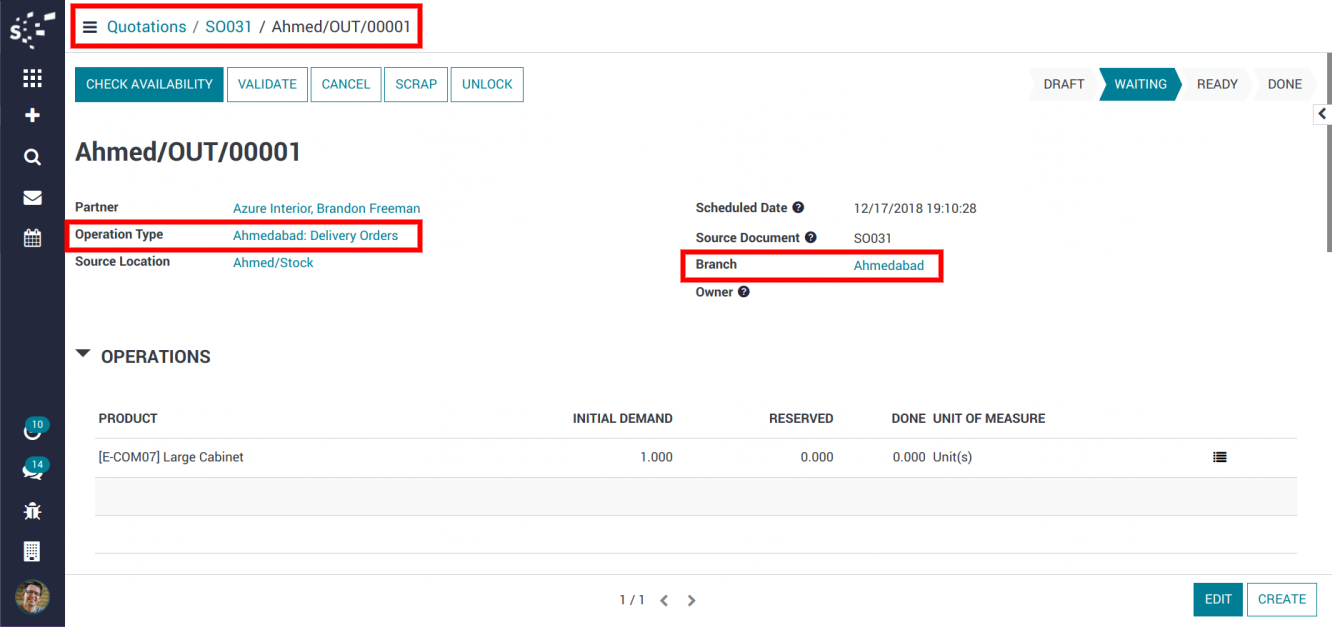This screenshot has width=1332, height=627.
Task: Open detailed operations list icon for Large Cabinet
Action: click(x=1219, y=457)
